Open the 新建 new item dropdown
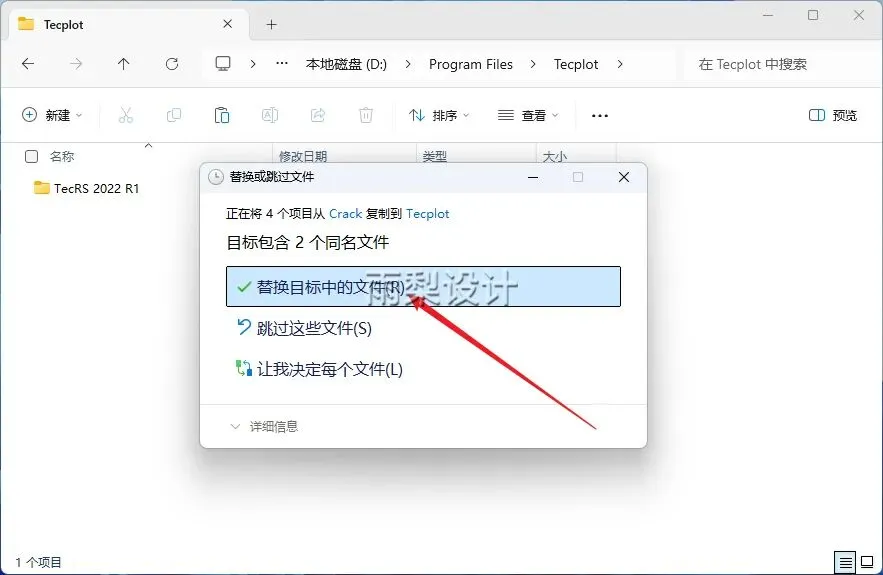Viewport: 883px width, 575px height. coord(52,115)
